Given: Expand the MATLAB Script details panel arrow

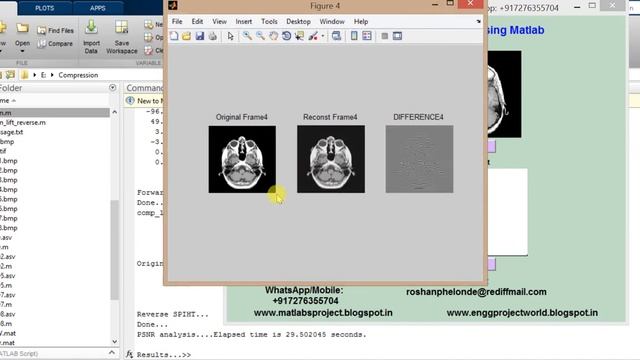Looking at the screenshot, I should click(112, 353).
